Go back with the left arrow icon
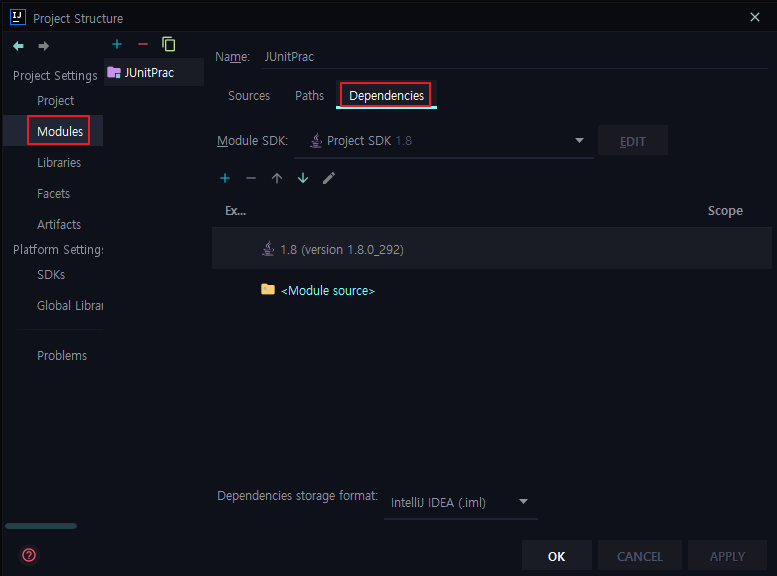 tap(18, 46)
